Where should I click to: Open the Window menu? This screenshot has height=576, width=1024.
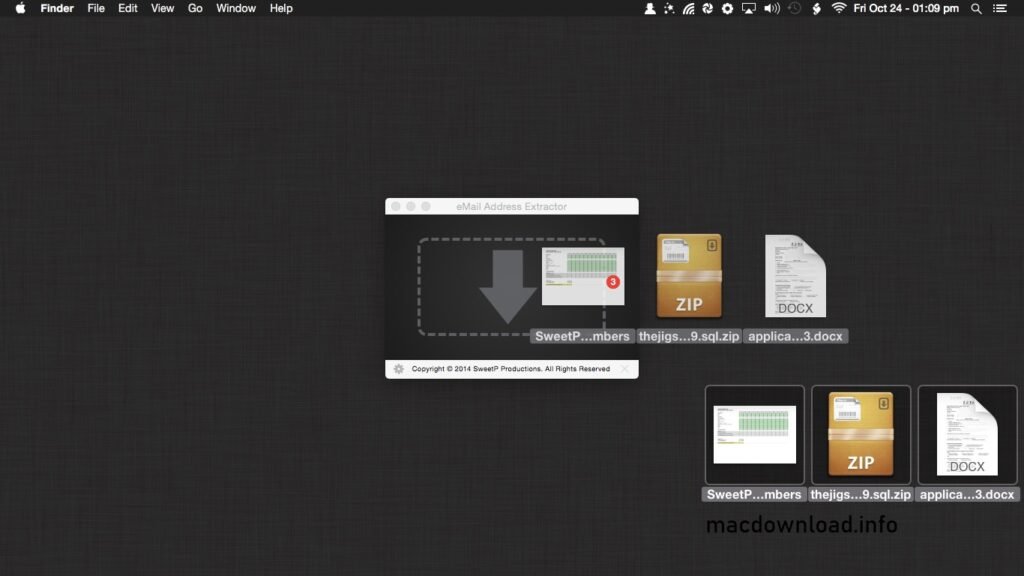pyautogui.click(x=236, y=9)
